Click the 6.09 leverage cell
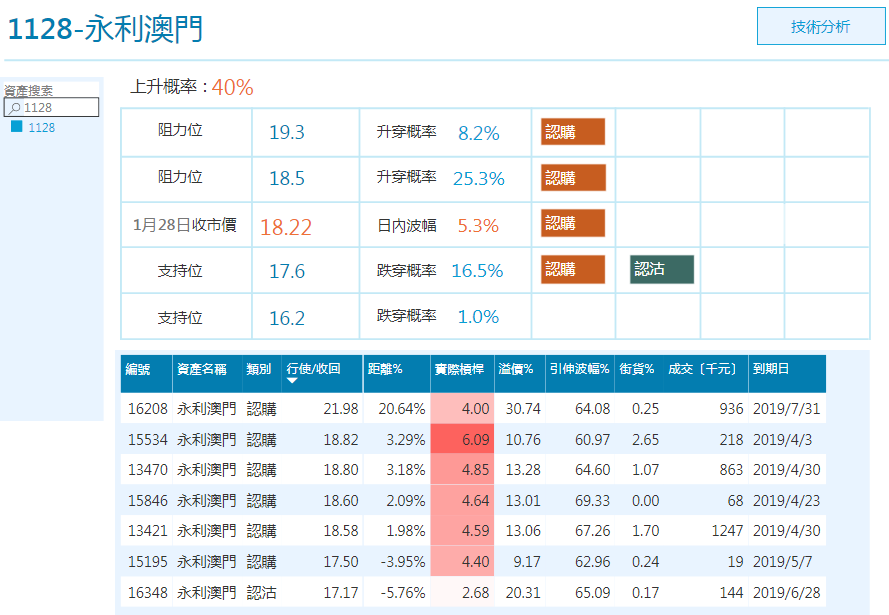The image size is (889, 615). click(x=462, y=440)
